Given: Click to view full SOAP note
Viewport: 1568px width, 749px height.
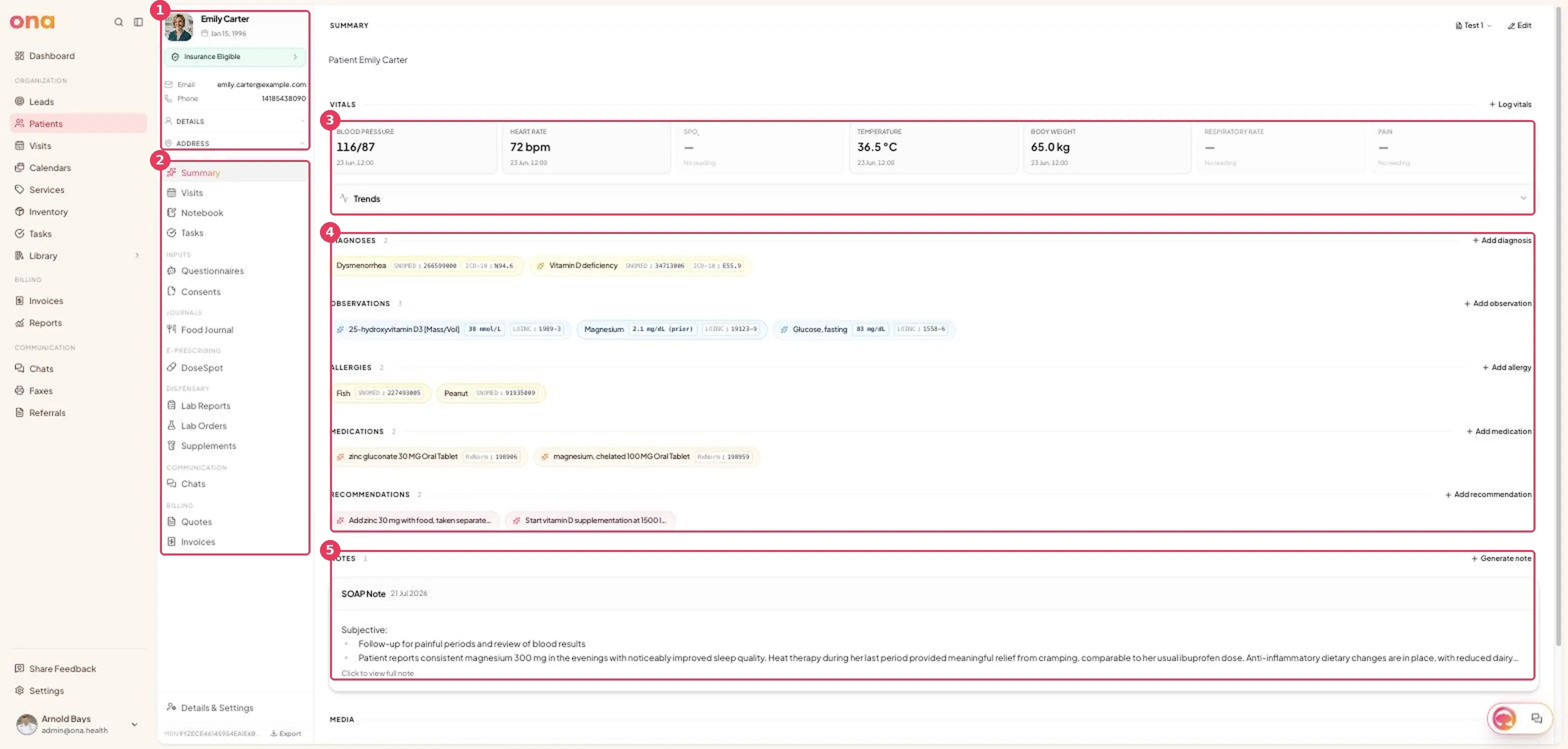Looking at the screenshot, I should 377,673.
